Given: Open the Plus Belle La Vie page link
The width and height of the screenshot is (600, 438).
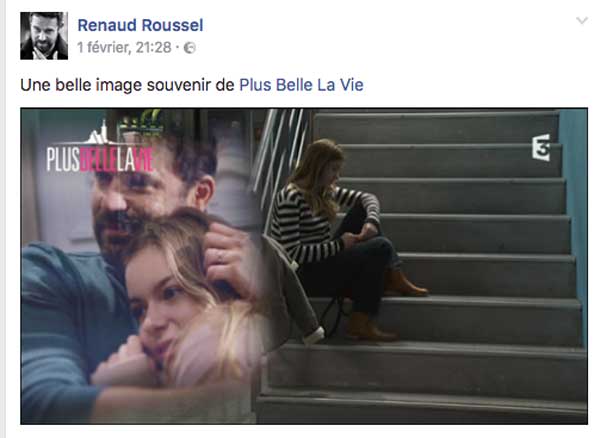Looking at the screenshot, I should (301, 85).
